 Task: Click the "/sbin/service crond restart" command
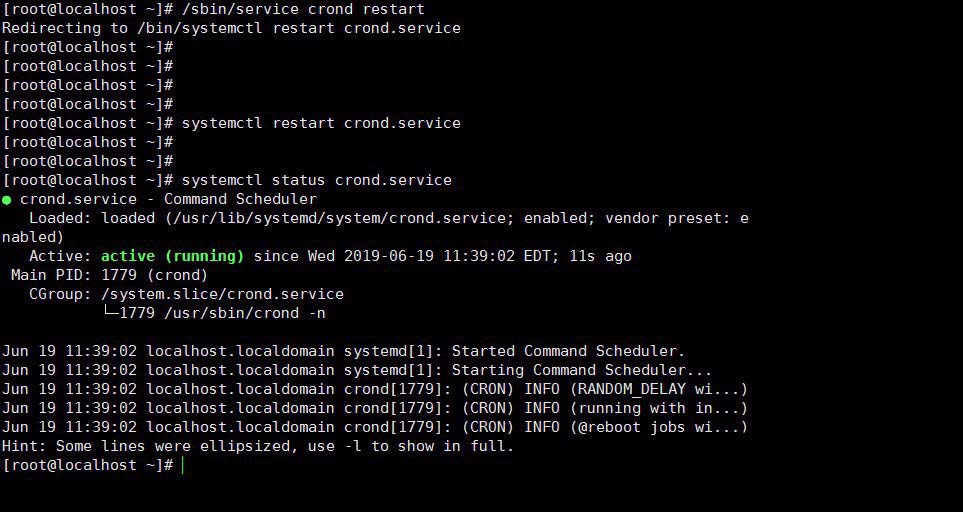pyautogui.click(x=294, y=9)
